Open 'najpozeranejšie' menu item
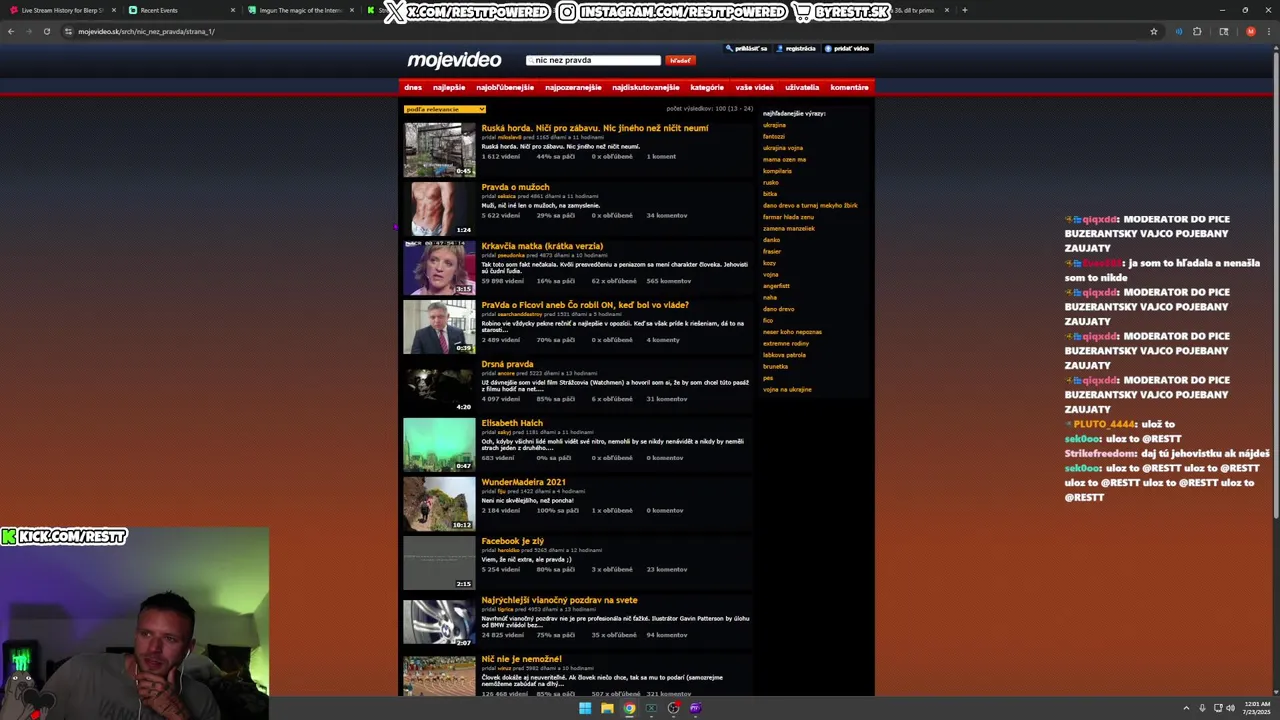 [x=573, y=87]
